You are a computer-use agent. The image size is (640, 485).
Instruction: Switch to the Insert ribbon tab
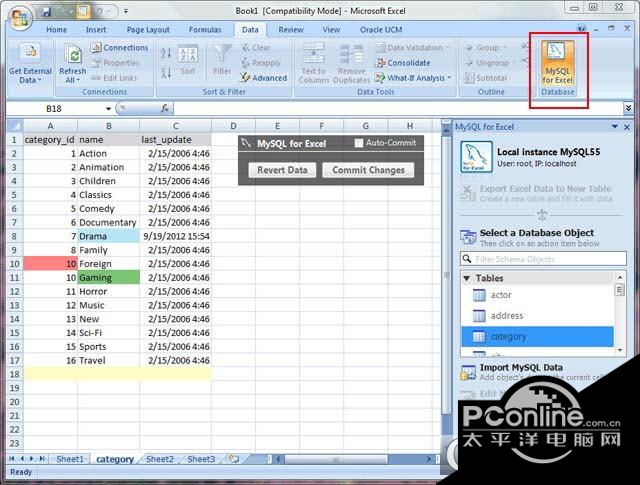96,29
